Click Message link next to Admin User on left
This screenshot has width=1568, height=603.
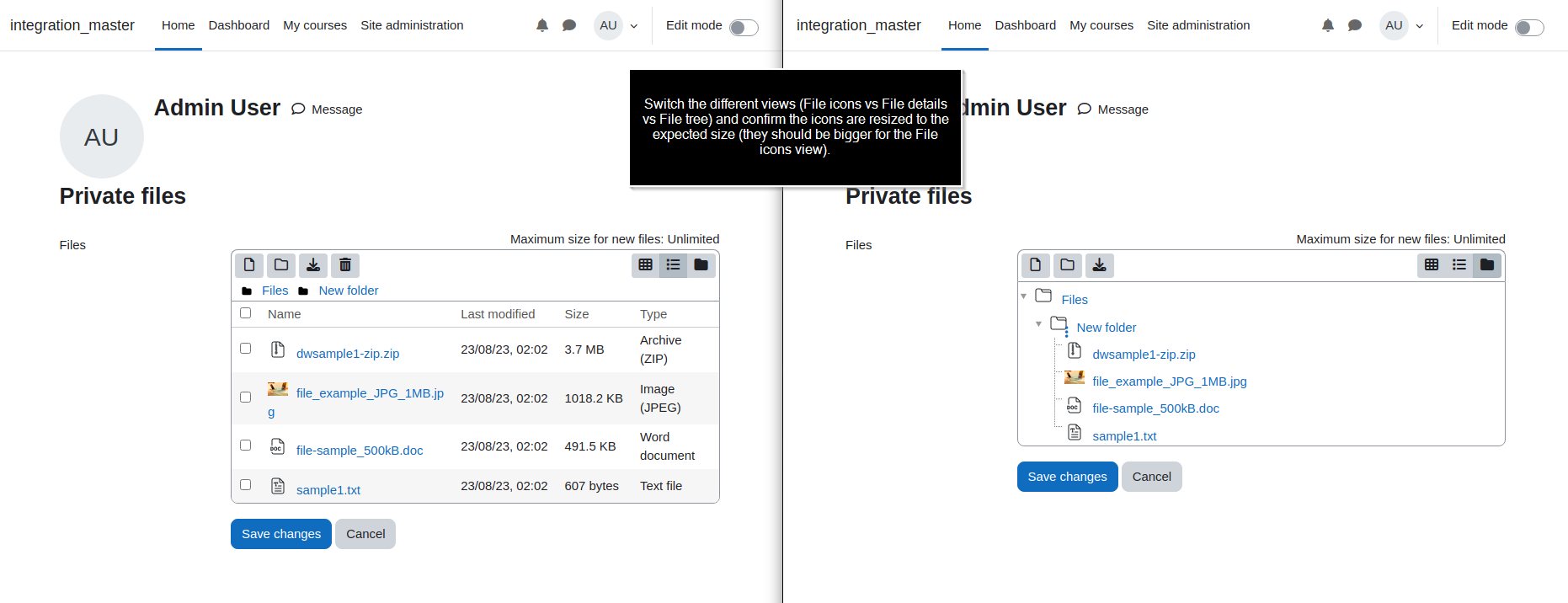pos(327,109)
